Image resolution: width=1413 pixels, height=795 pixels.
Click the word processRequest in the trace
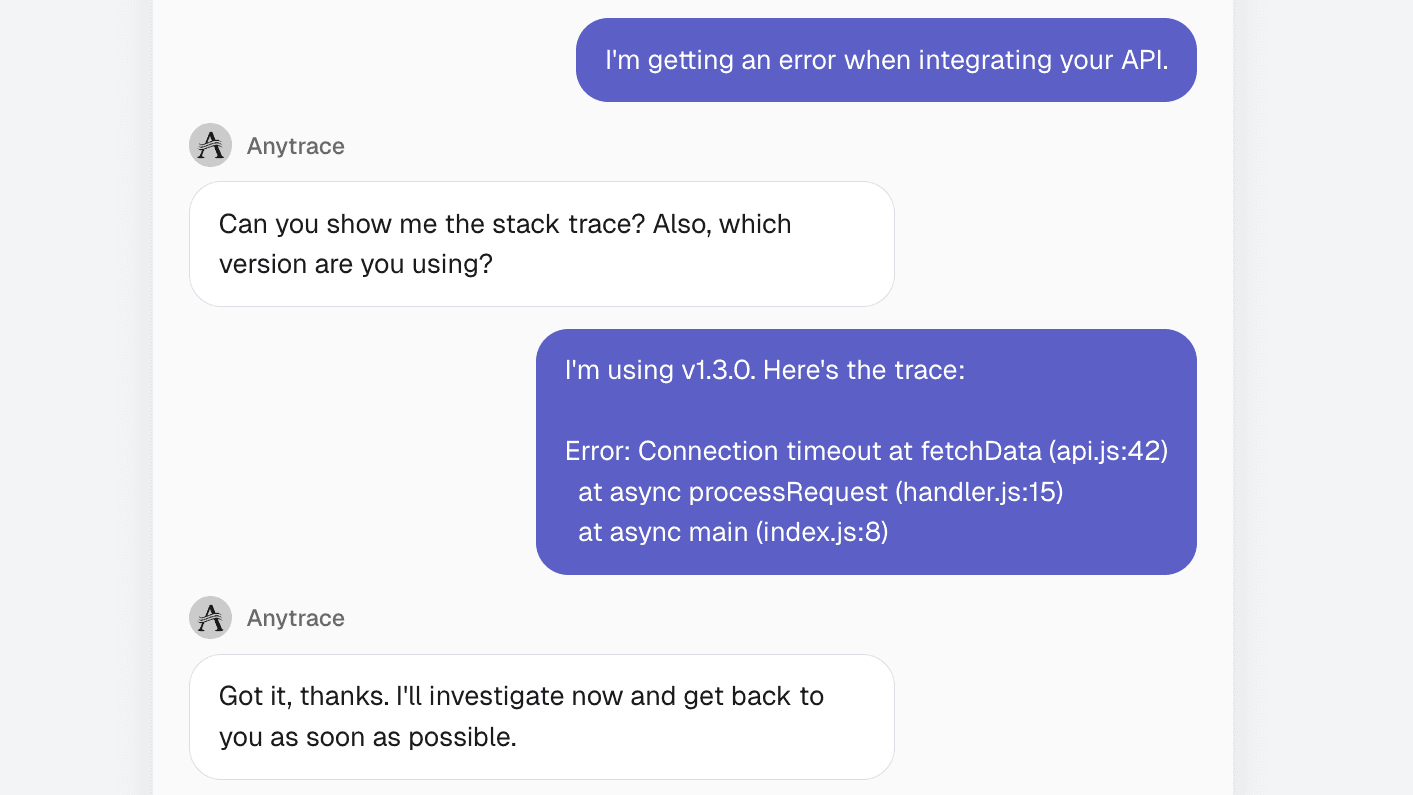coord(788,492)
